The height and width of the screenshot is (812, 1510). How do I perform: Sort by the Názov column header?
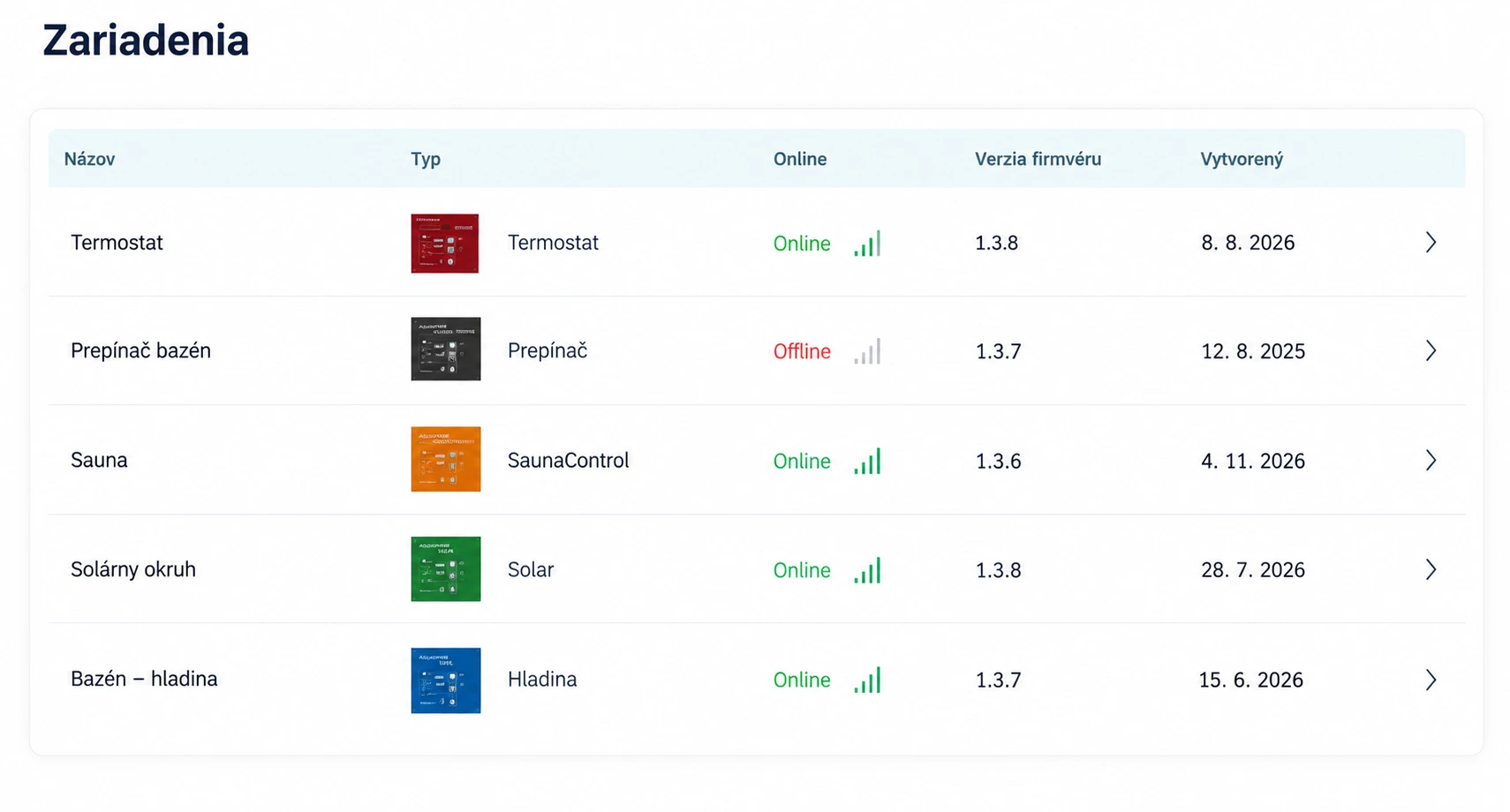[x=89, y=159]
